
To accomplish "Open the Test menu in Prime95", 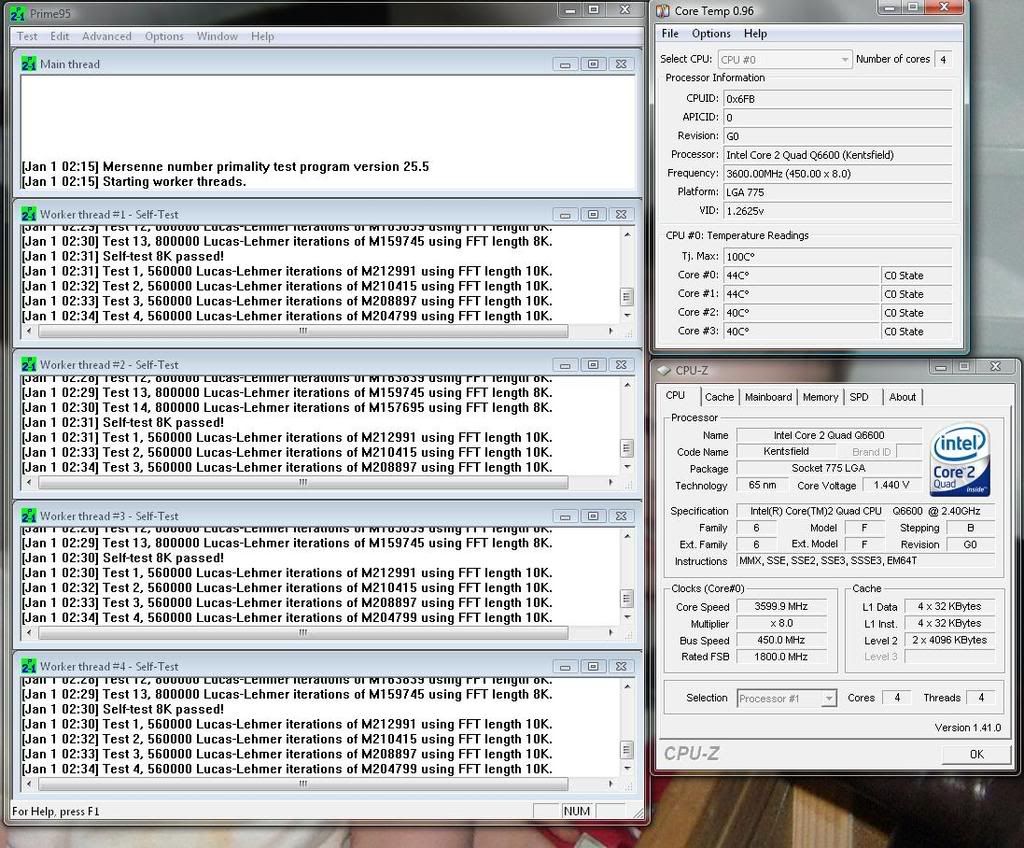I will point(27,37).
